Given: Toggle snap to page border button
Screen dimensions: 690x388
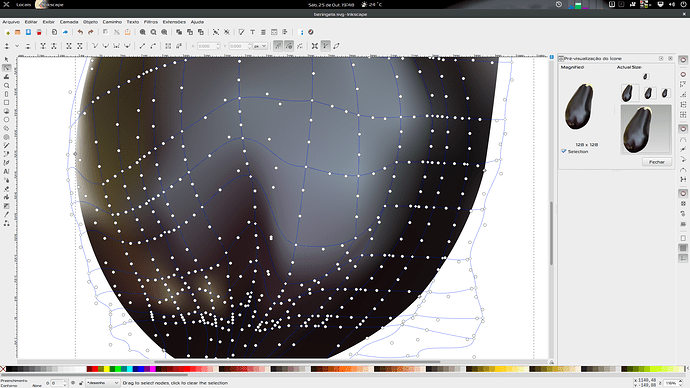Looking at the screenshot, I should coord(683,238).
